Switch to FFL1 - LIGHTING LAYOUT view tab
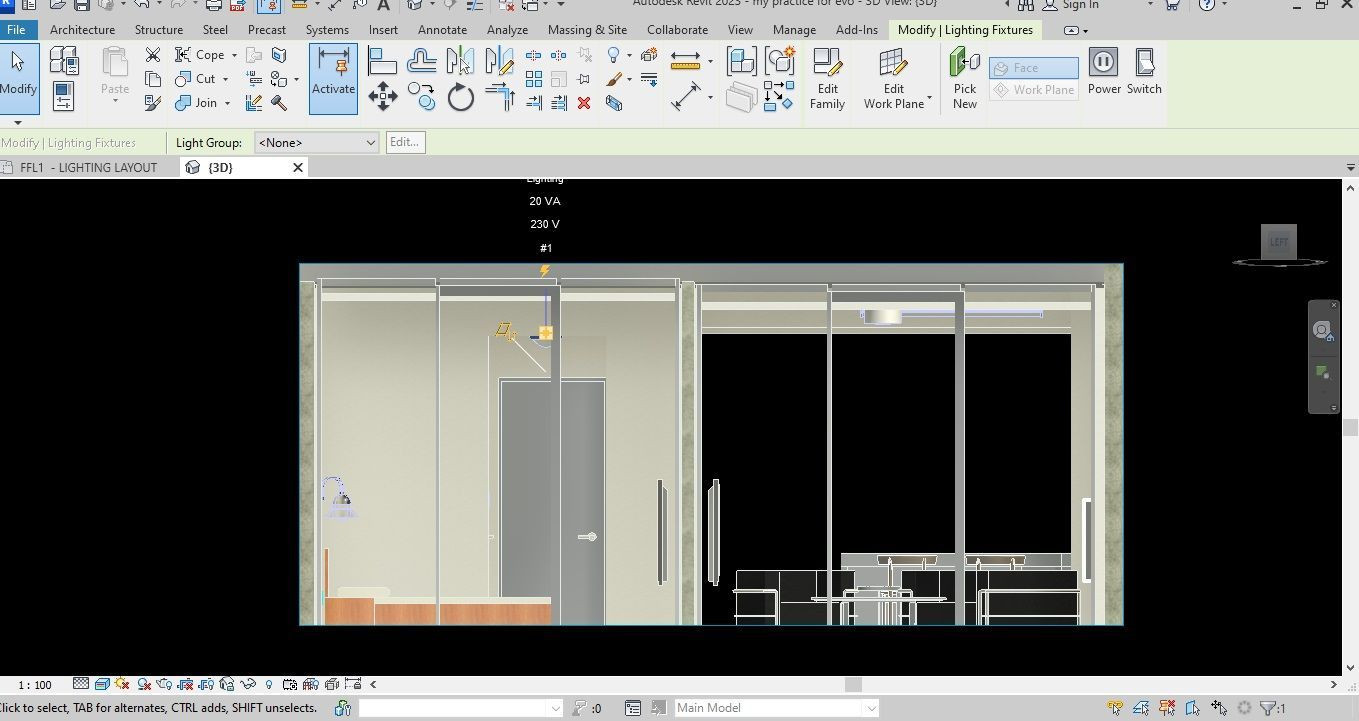Image resolution: width=1359 pixels, height=721 pixels. [x=88, y=168]
